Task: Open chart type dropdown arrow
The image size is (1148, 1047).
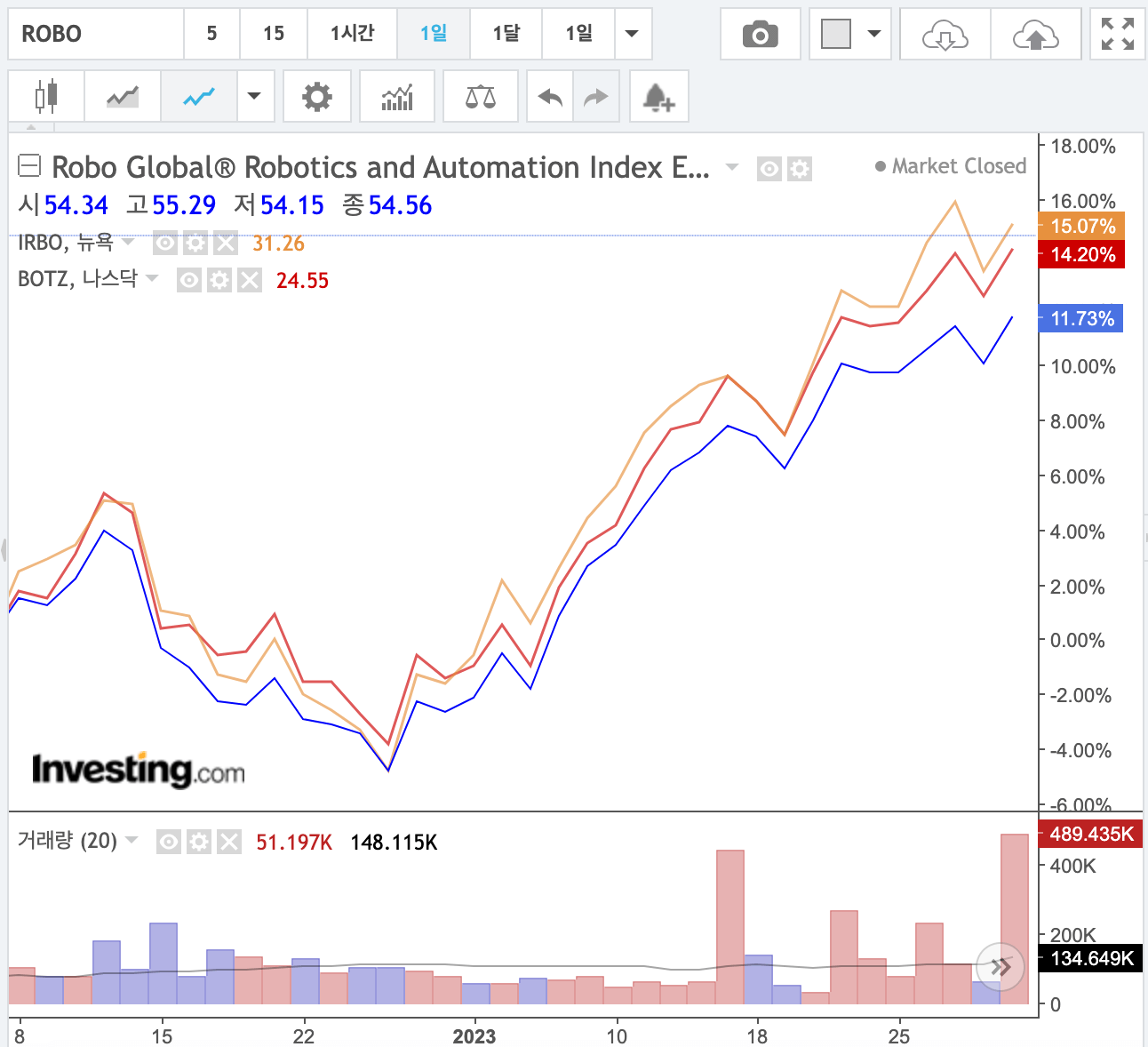Action: coord(255,96)
